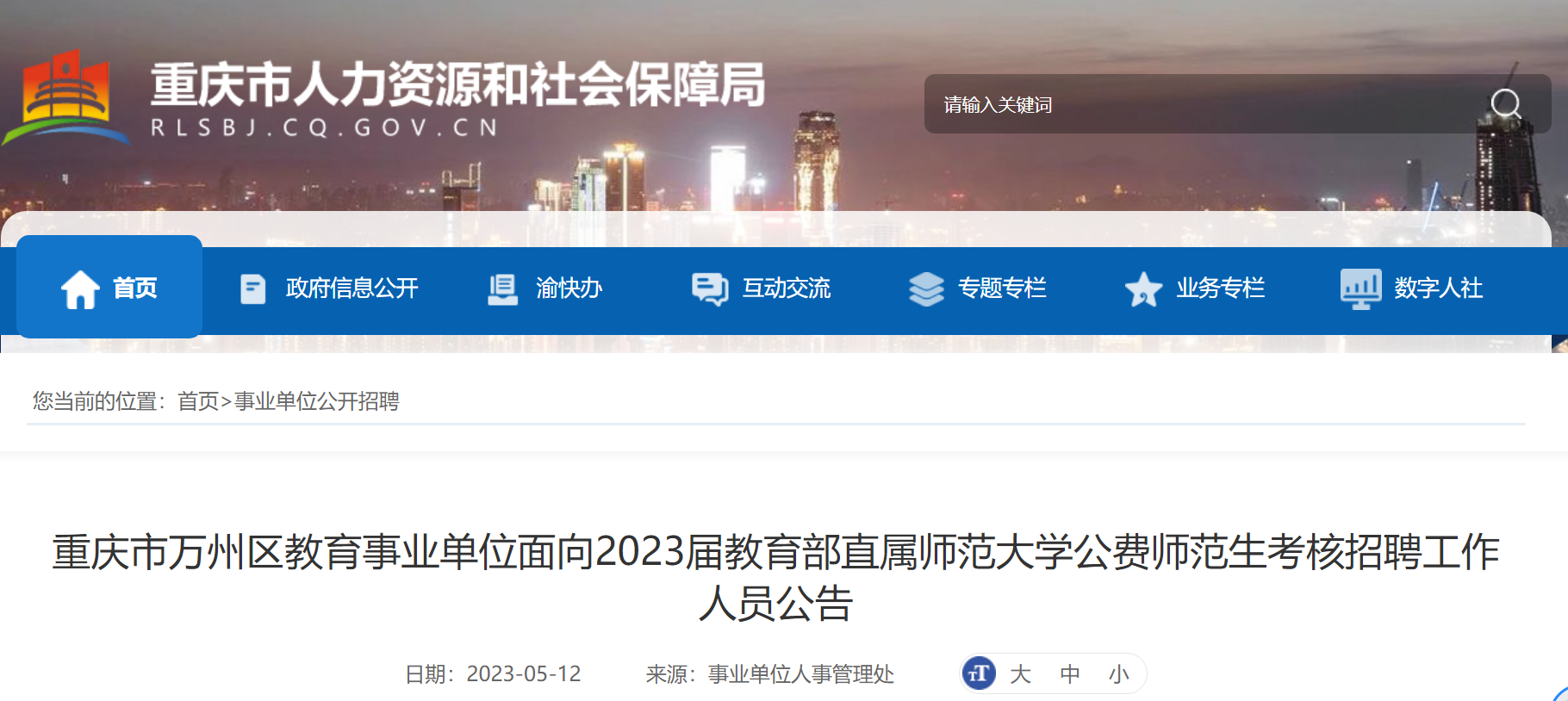Click the 数字人社 chart monitor icon
Viewport: 1568px width, 701px height.
pos(1360,288)
